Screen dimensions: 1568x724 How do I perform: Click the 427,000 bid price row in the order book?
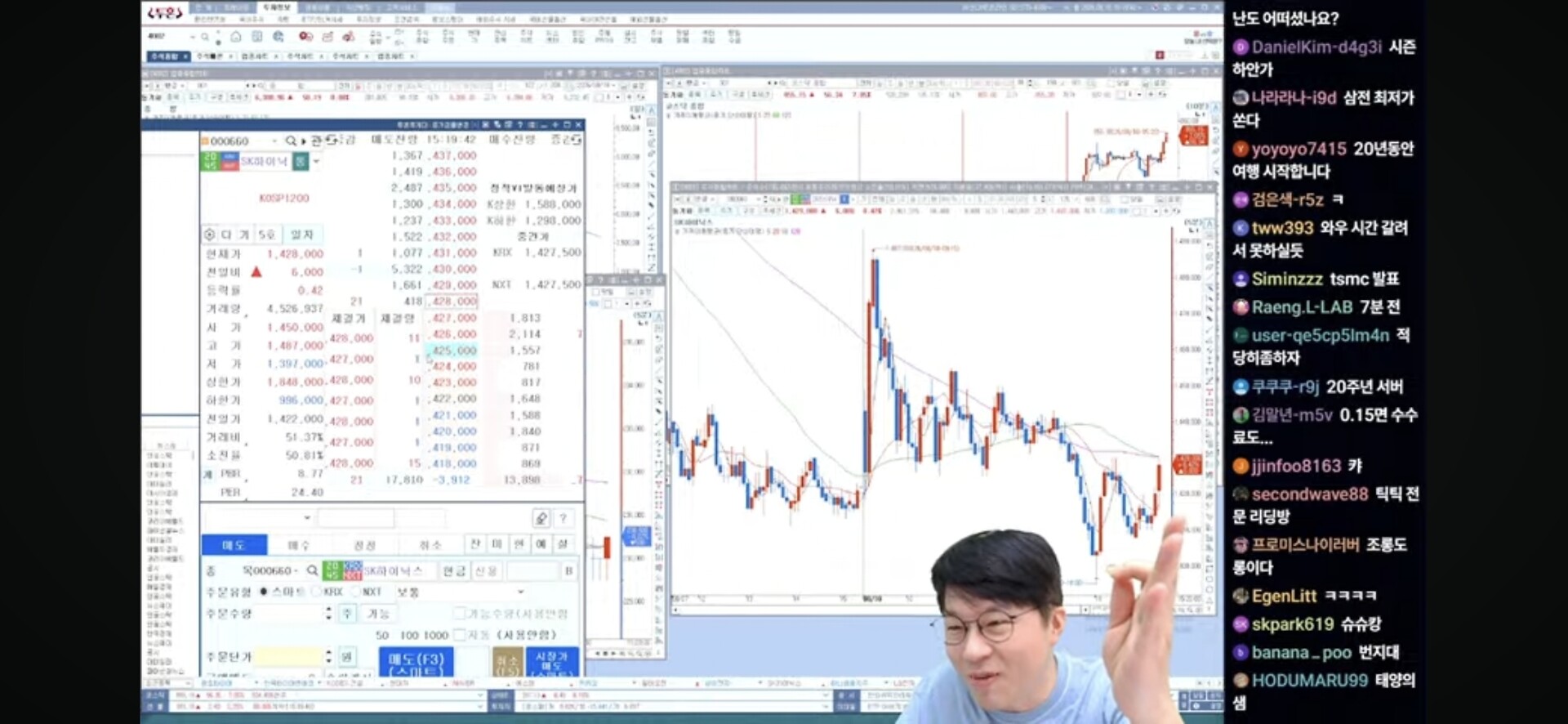(454, 318)
